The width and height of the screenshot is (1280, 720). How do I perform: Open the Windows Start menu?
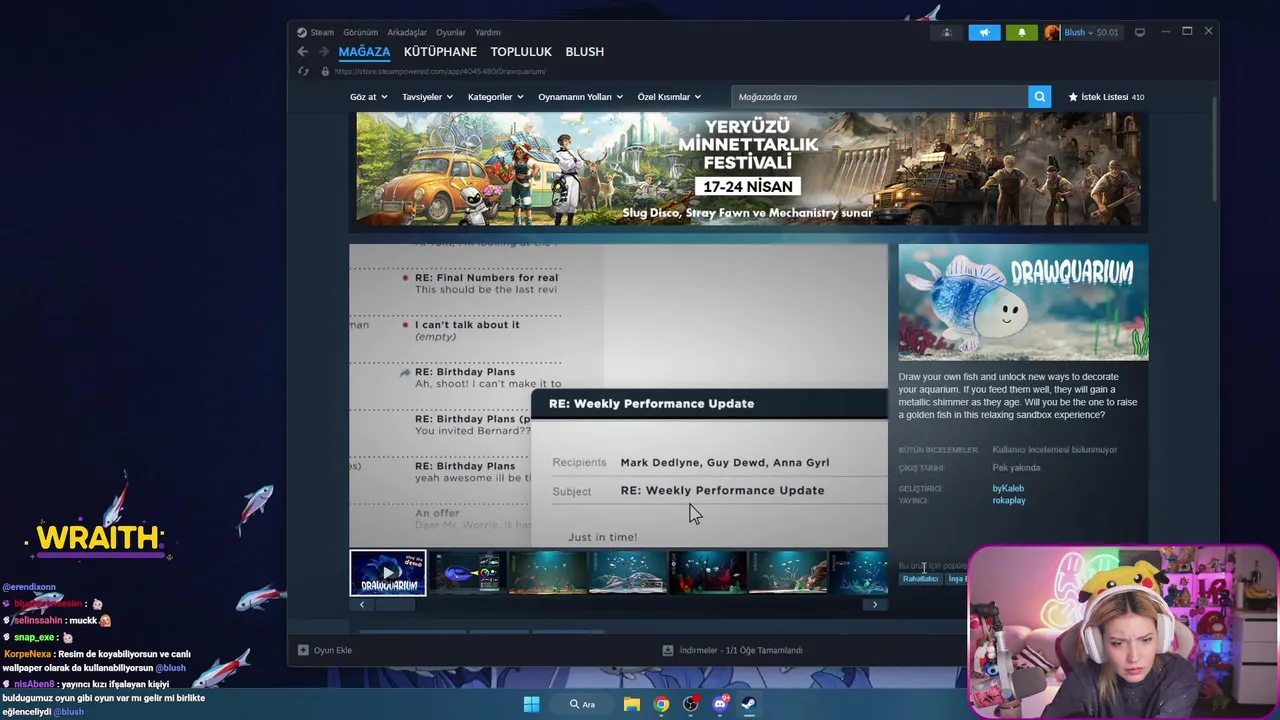[531, 704]
